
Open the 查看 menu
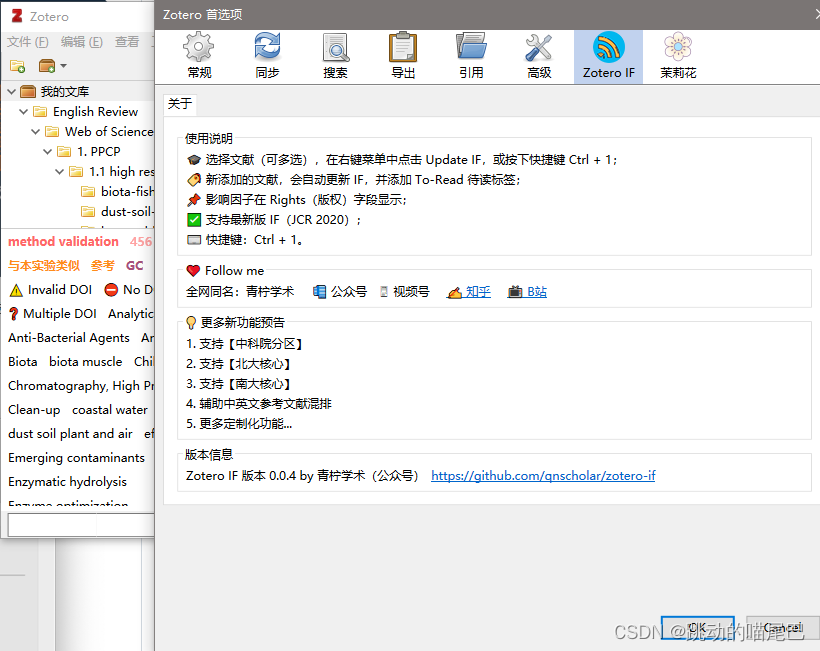[x=127, y=42]
